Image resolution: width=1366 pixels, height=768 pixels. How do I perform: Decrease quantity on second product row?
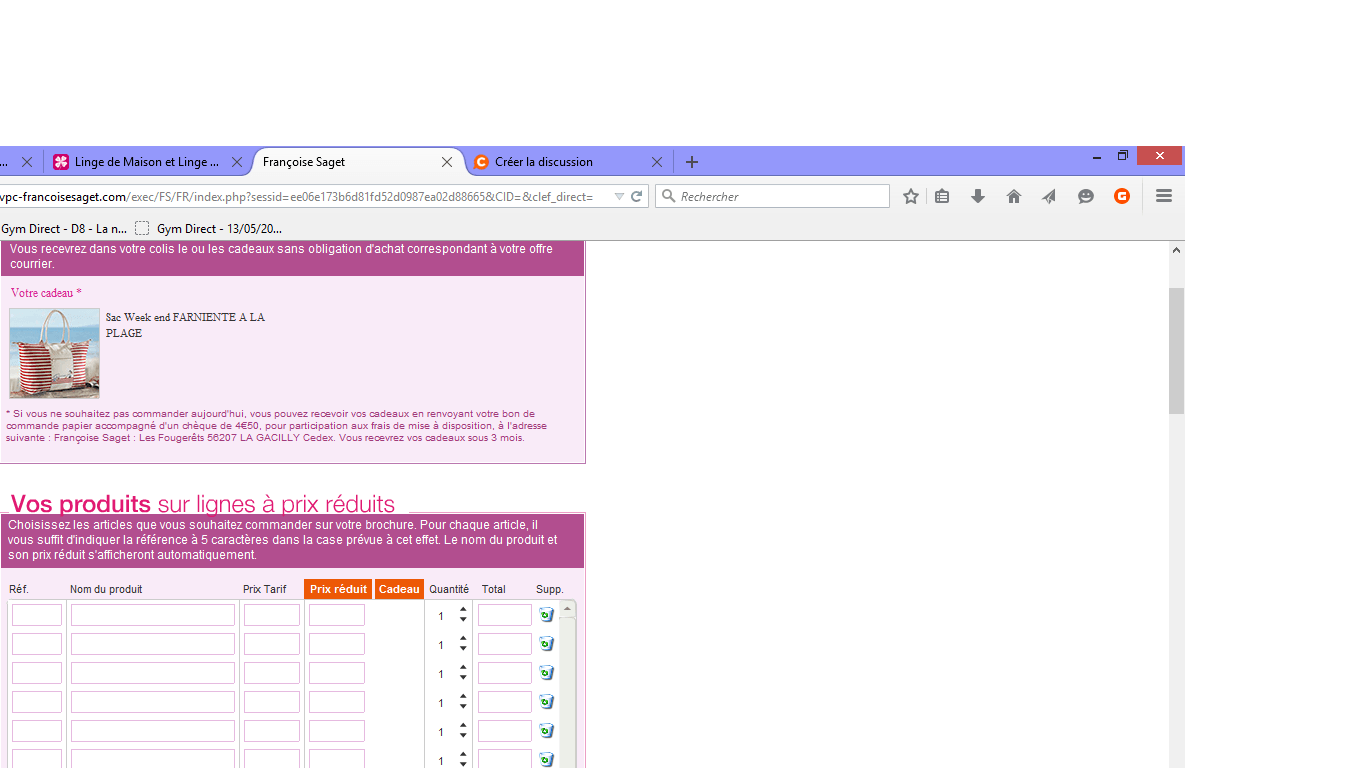(x=463, y=650)
